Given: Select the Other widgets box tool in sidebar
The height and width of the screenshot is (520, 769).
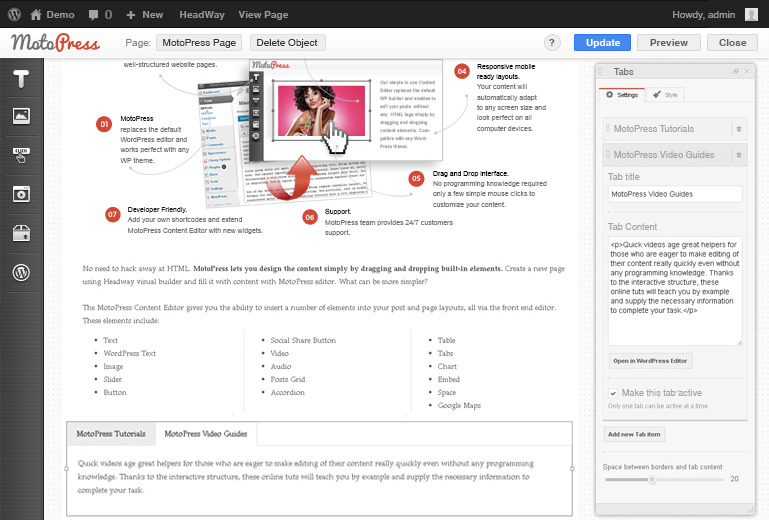Looking at the screenshot, I should click(x=21, y=234).
